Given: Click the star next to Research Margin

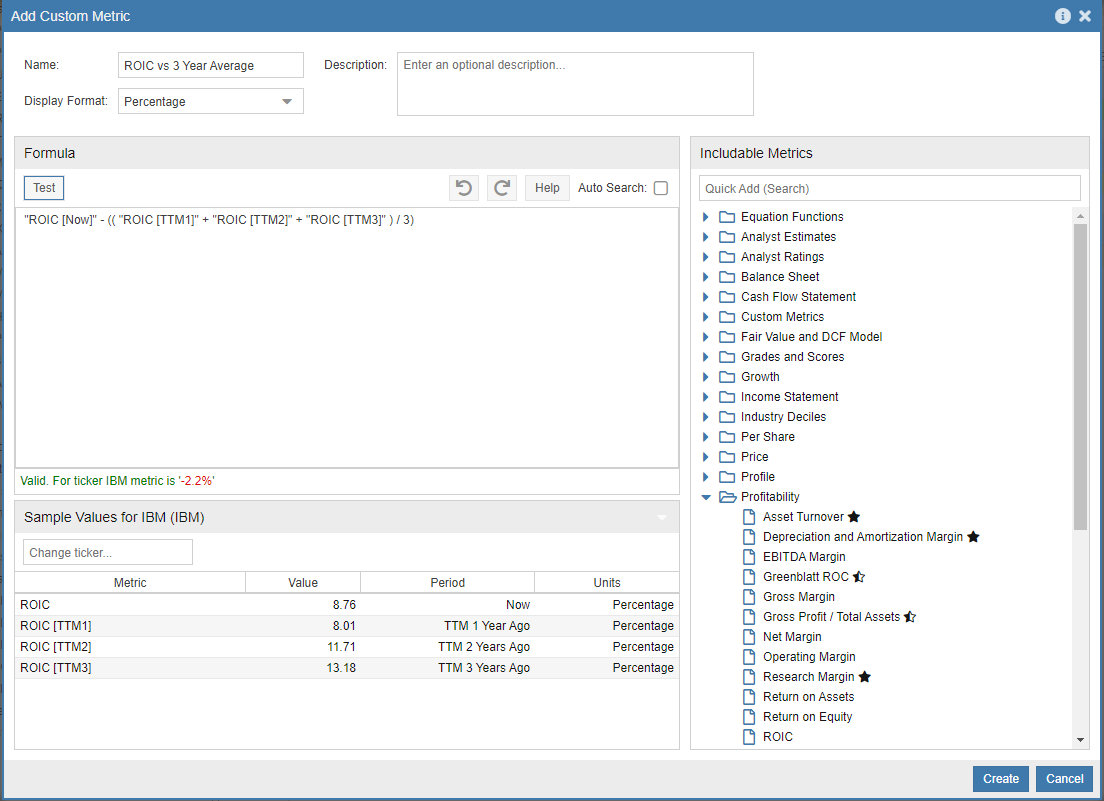Looking at the screenshot, I should click(x=864, y=676).
